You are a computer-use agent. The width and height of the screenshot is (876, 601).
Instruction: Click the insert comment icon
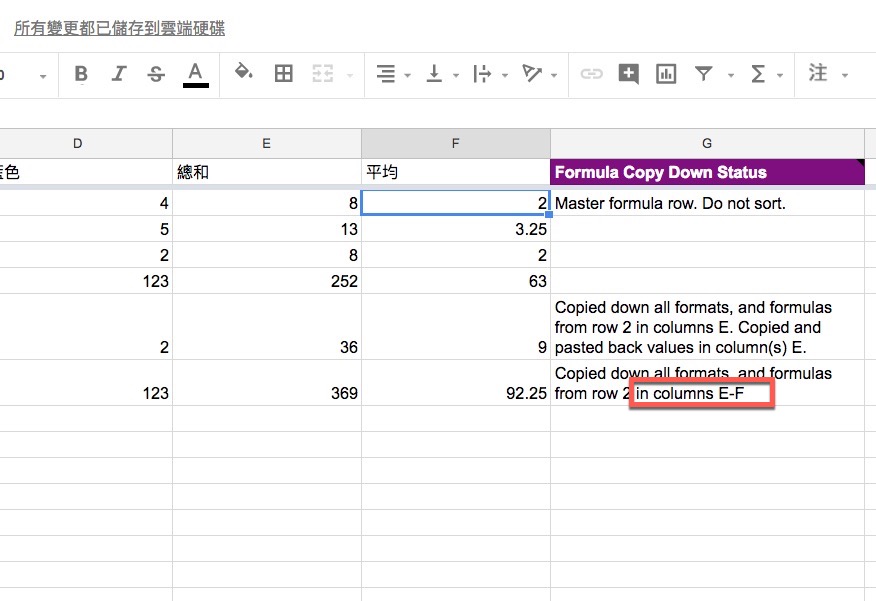[629, 74]
